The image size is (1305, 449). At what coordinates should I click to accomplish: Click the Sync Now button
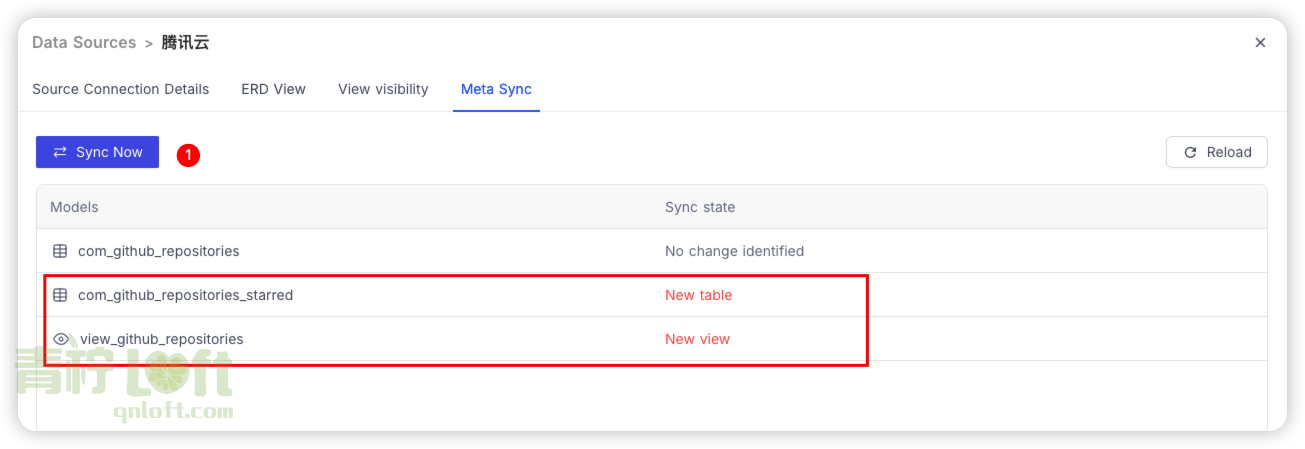coord(97,152)
